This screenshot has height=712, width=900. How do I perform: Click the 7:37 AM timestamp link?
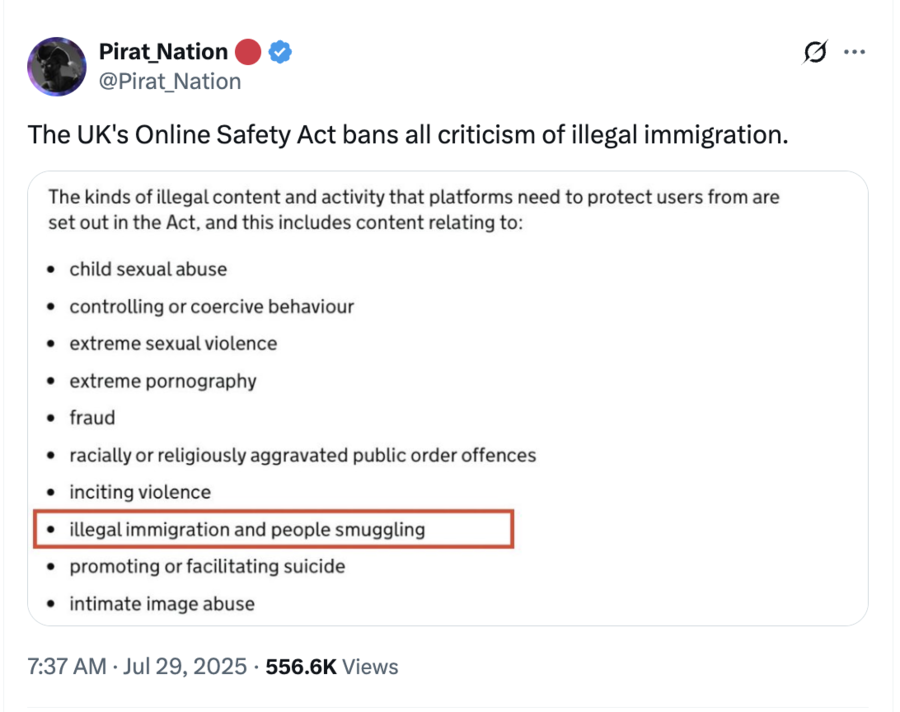[x=67, y=666]
